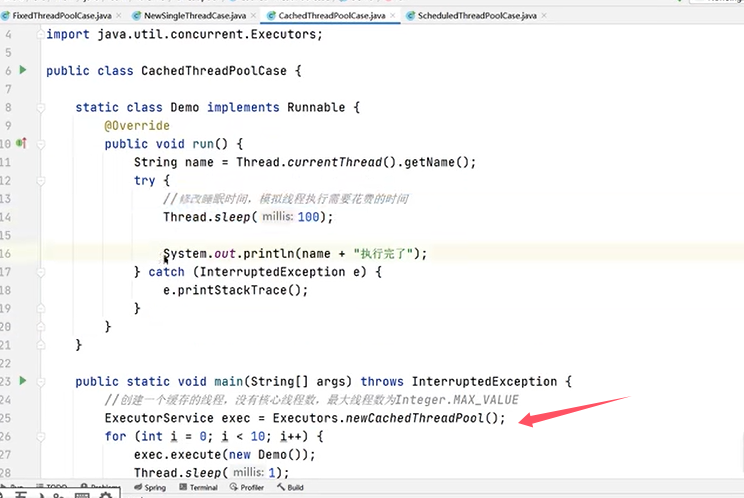Open the Terminal tool window
This screenshot has width=744, height=498.
(x=198, y=487)
